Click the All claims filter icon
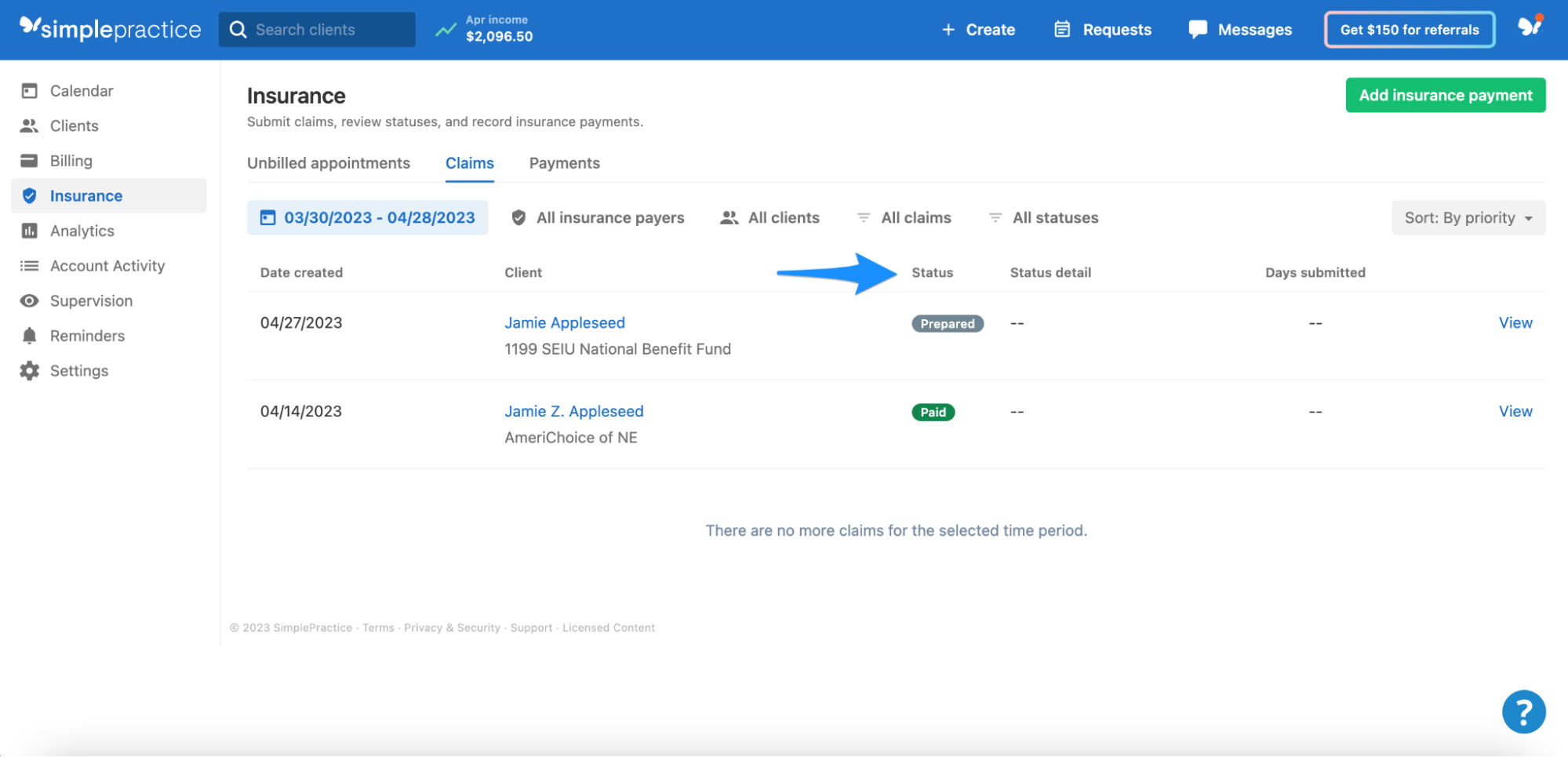 (864, 218)
